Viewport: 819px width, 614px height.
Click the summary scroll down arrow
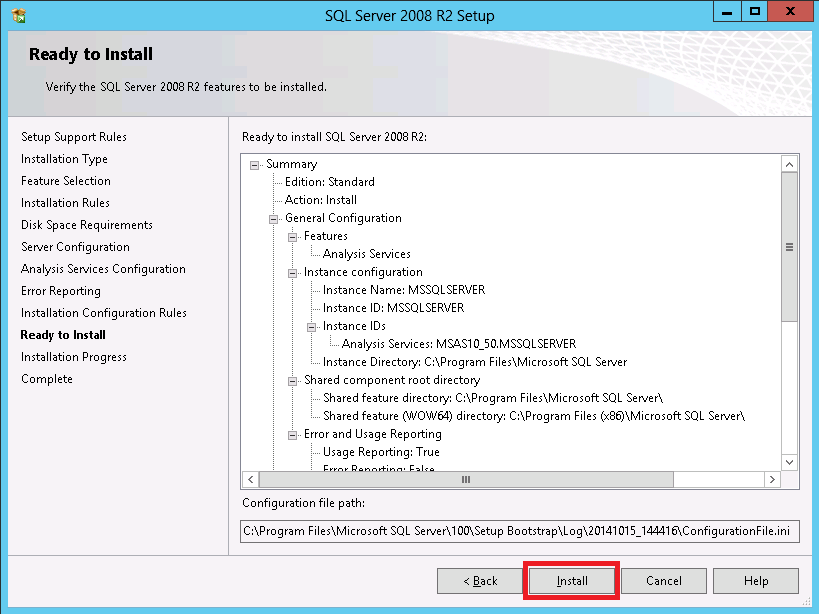click(x=789, y=462)
